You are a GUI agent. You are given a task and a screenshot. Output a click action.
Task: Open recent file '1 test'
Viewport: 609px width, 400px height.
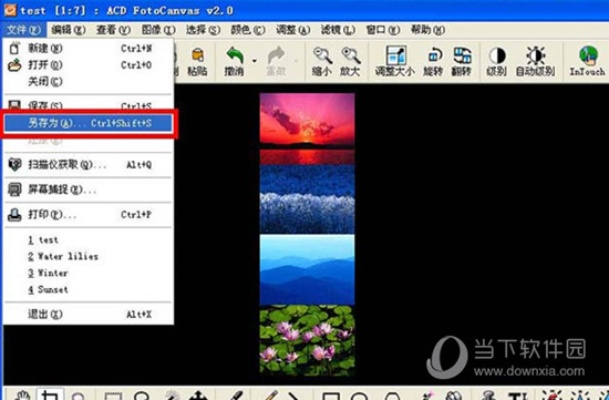[88, 240]
